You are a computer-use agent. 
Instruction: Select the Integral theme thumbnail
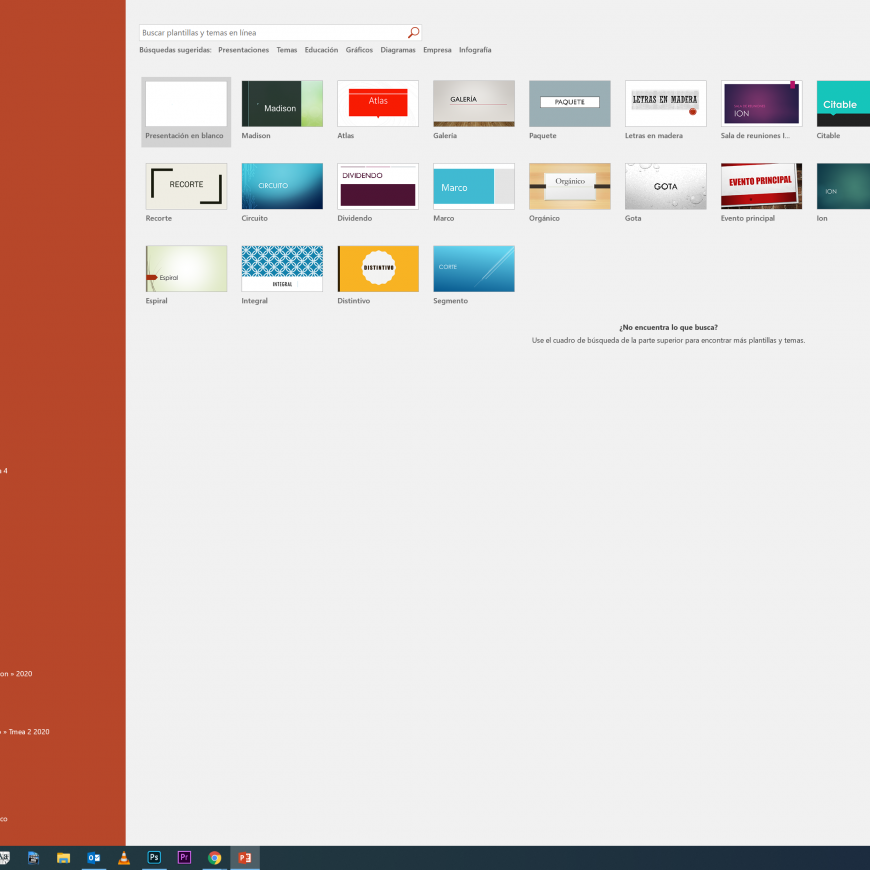point(282,269)
